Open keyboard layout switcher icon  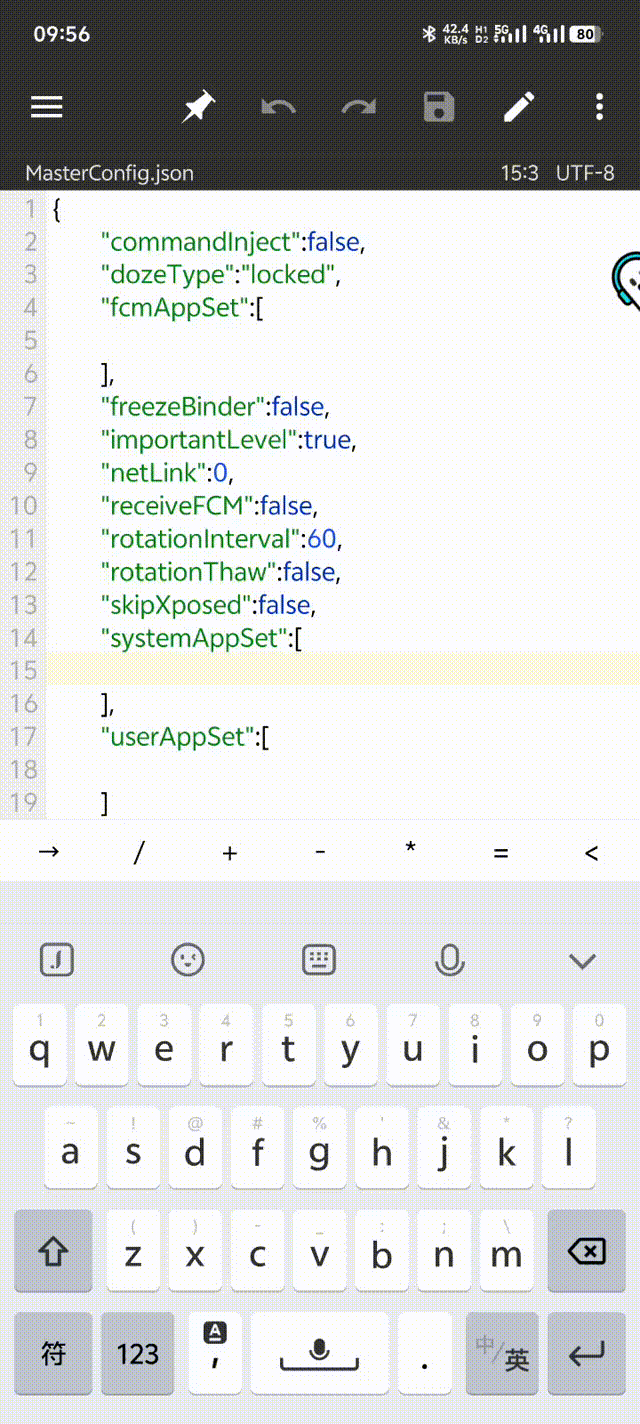319,960
